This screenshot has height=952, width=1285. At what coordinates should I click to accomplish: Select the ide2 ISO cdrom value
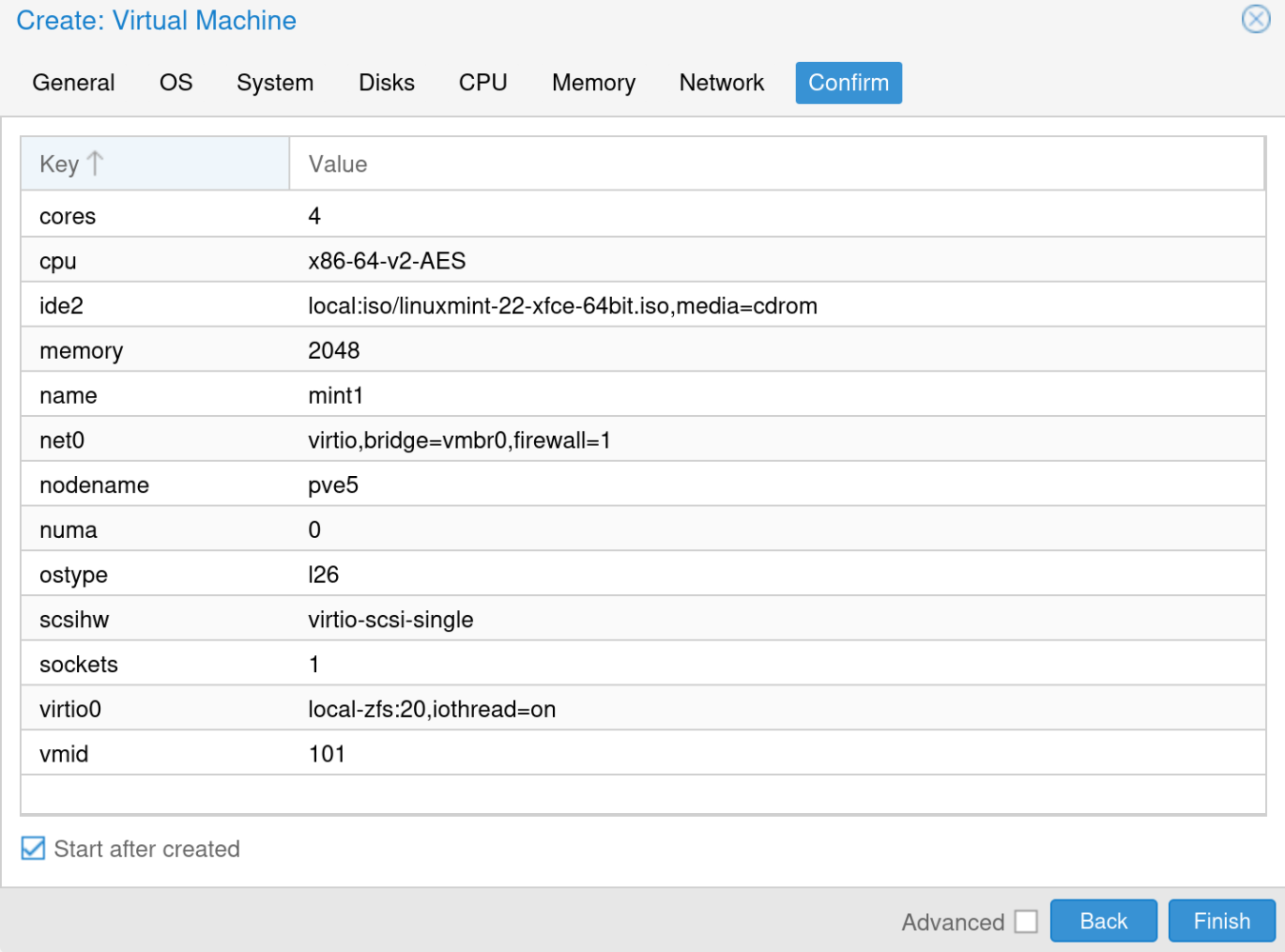(x=563, y=306)
